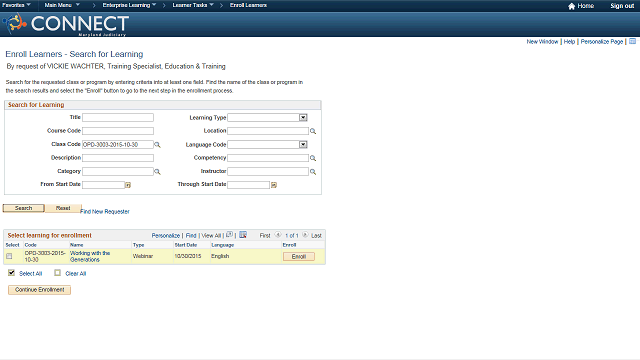Sort by the Language column header
The width and height of the screenshot is (640, 360).
click(x=222, y=245)
